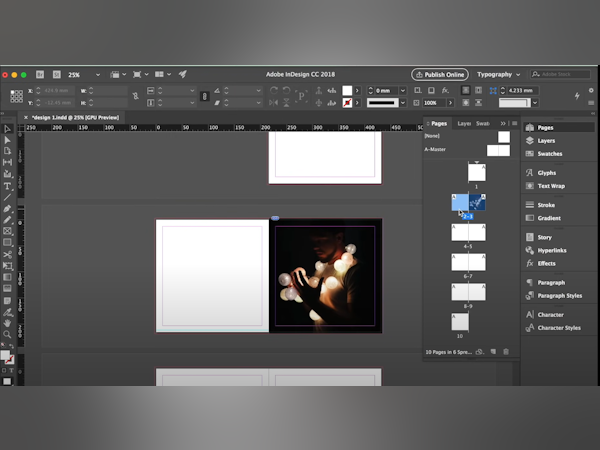Switch to the Layers tab in floating panel
The height and width of the screenshot is (450, 600).
(464, 123)
